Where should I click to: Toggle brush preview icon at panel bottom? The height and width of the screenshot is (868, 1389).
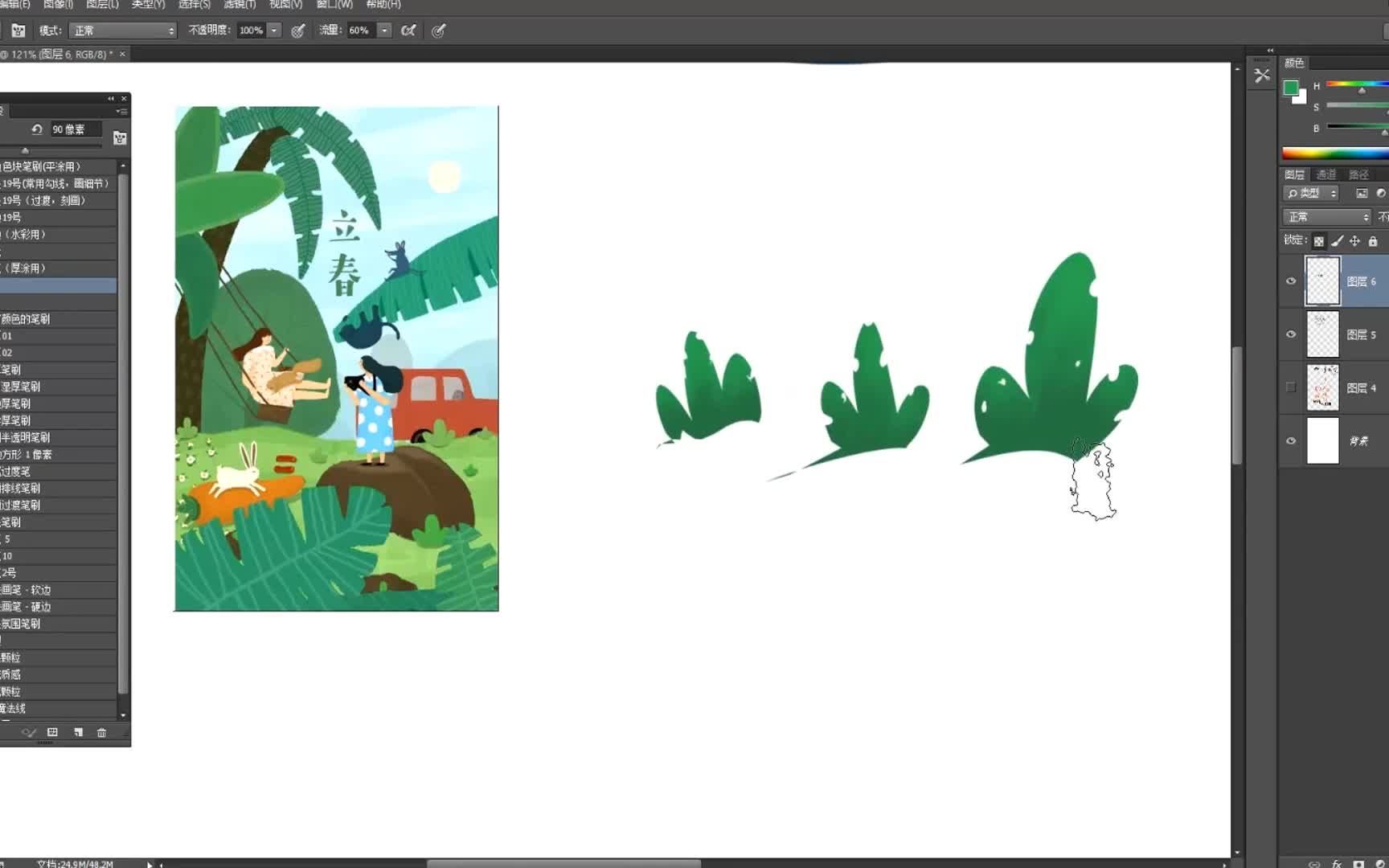tap(29, 733)
